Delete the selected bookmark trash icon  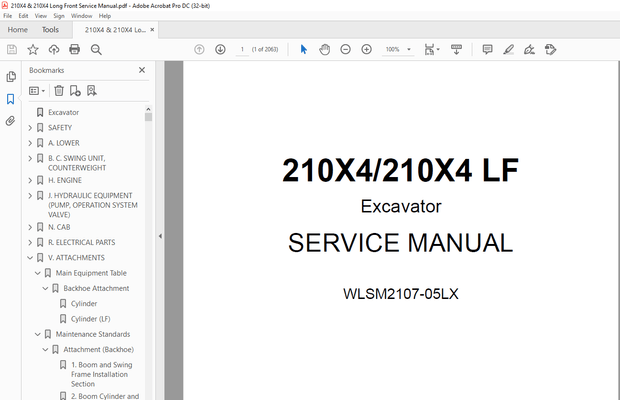tap(59, 91)
